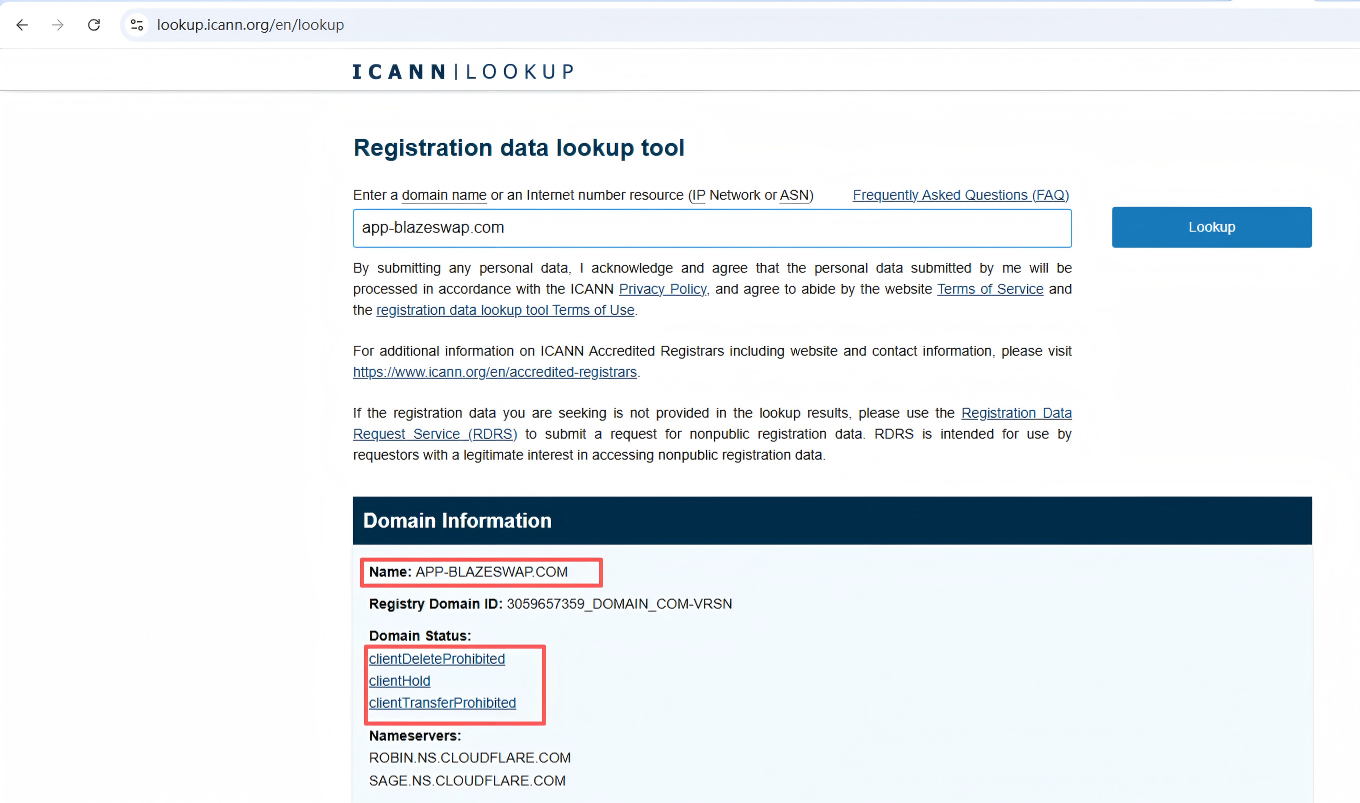Screen dimensions: 1360x803
Task: Click the browser forward arrow
Action: [x=58, y=25]
